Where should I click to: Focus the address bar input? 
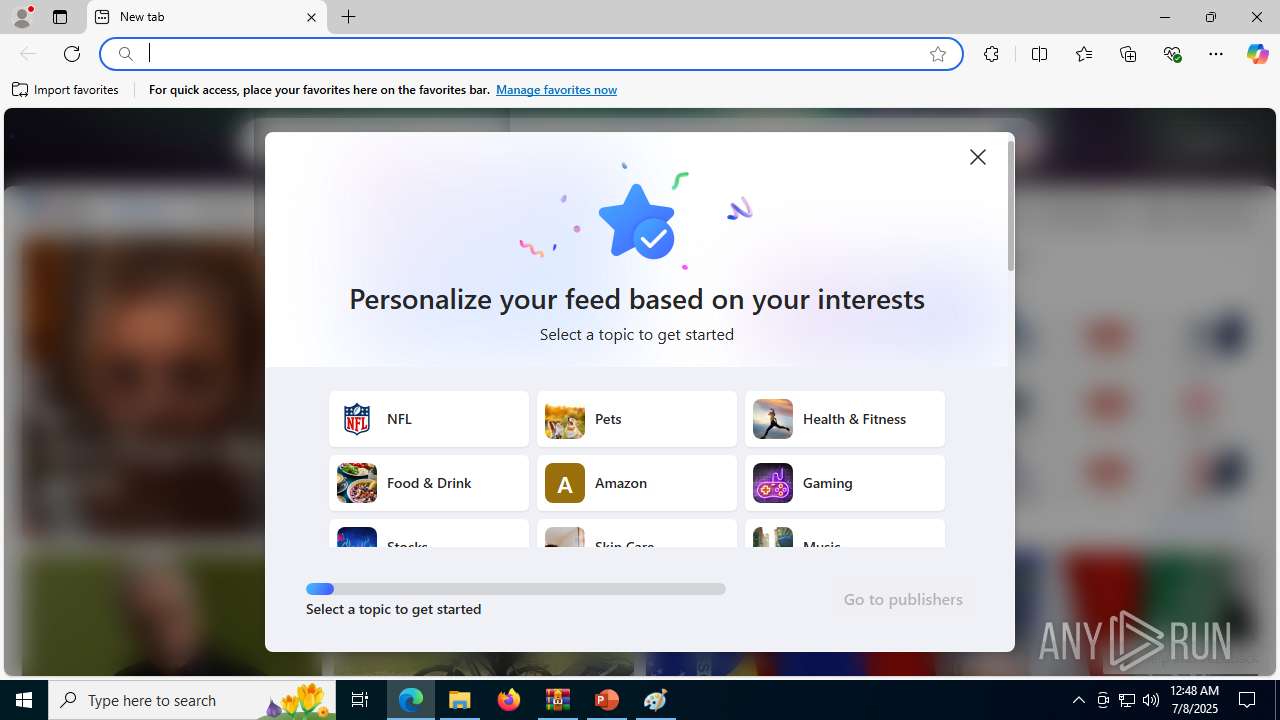(x=530, y=54)
